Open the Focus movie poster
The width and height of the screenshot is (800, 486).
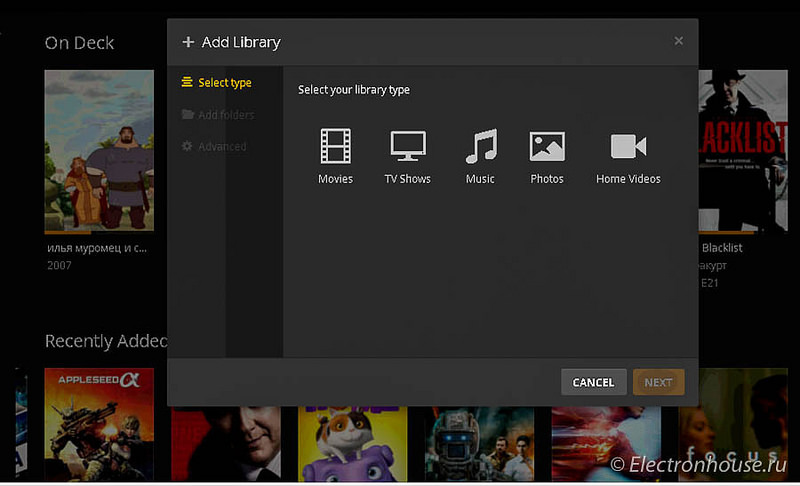(x=733, y=424)
